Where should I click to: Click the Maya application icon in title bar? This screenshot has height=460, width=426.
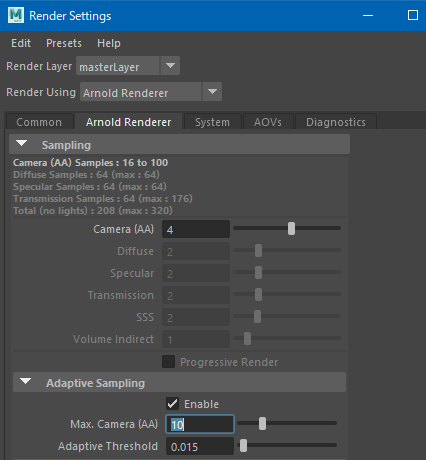click(x=16, y=15)
